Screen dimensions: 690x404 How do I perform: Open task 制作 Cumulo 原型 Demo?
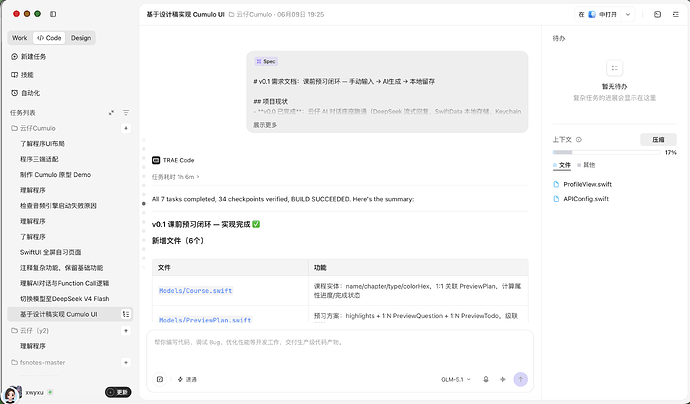(55, 175)
